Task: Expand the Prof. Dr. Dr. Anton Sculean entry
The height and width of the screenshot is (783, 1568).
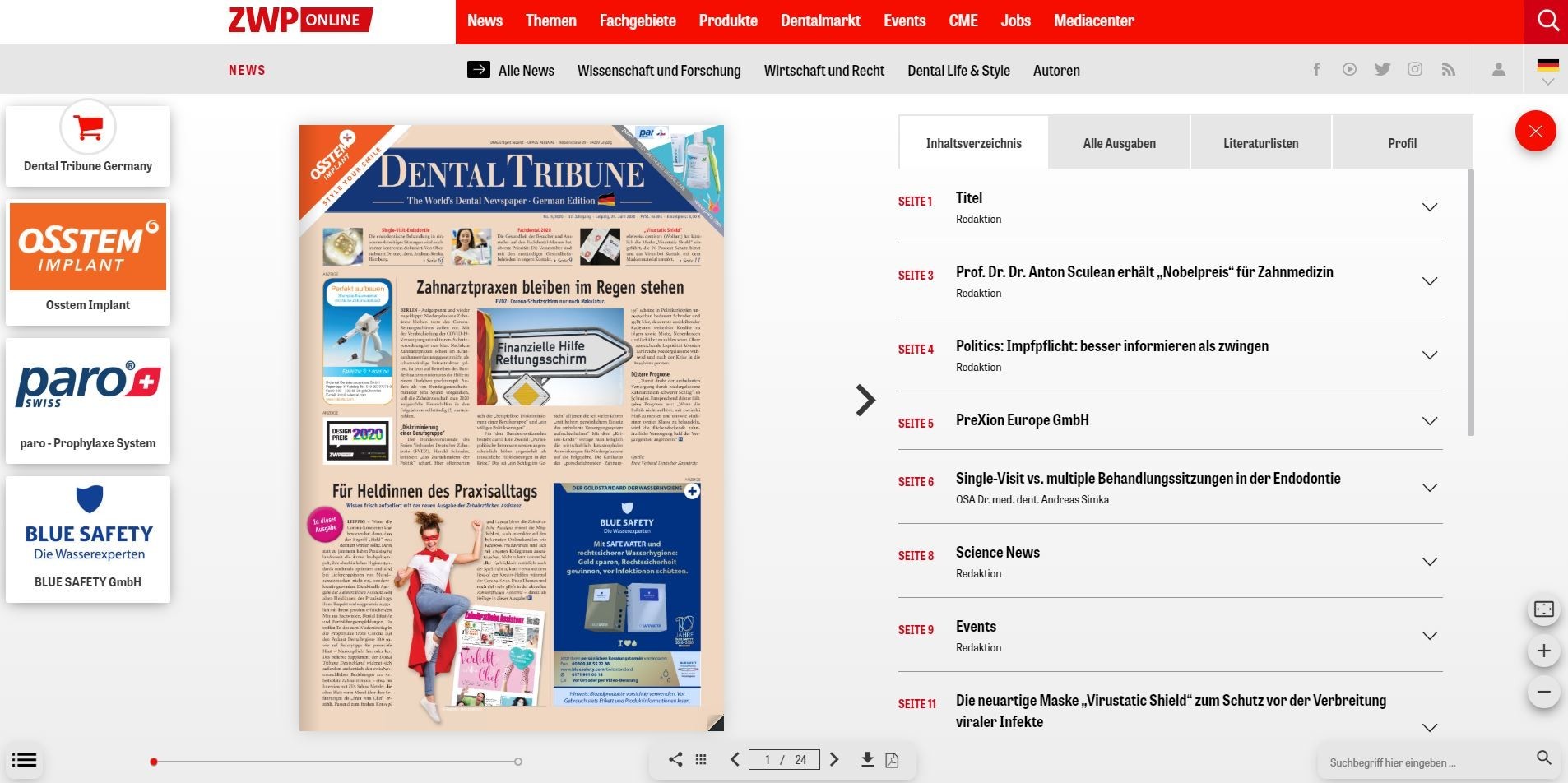Action: point(1430,281)
